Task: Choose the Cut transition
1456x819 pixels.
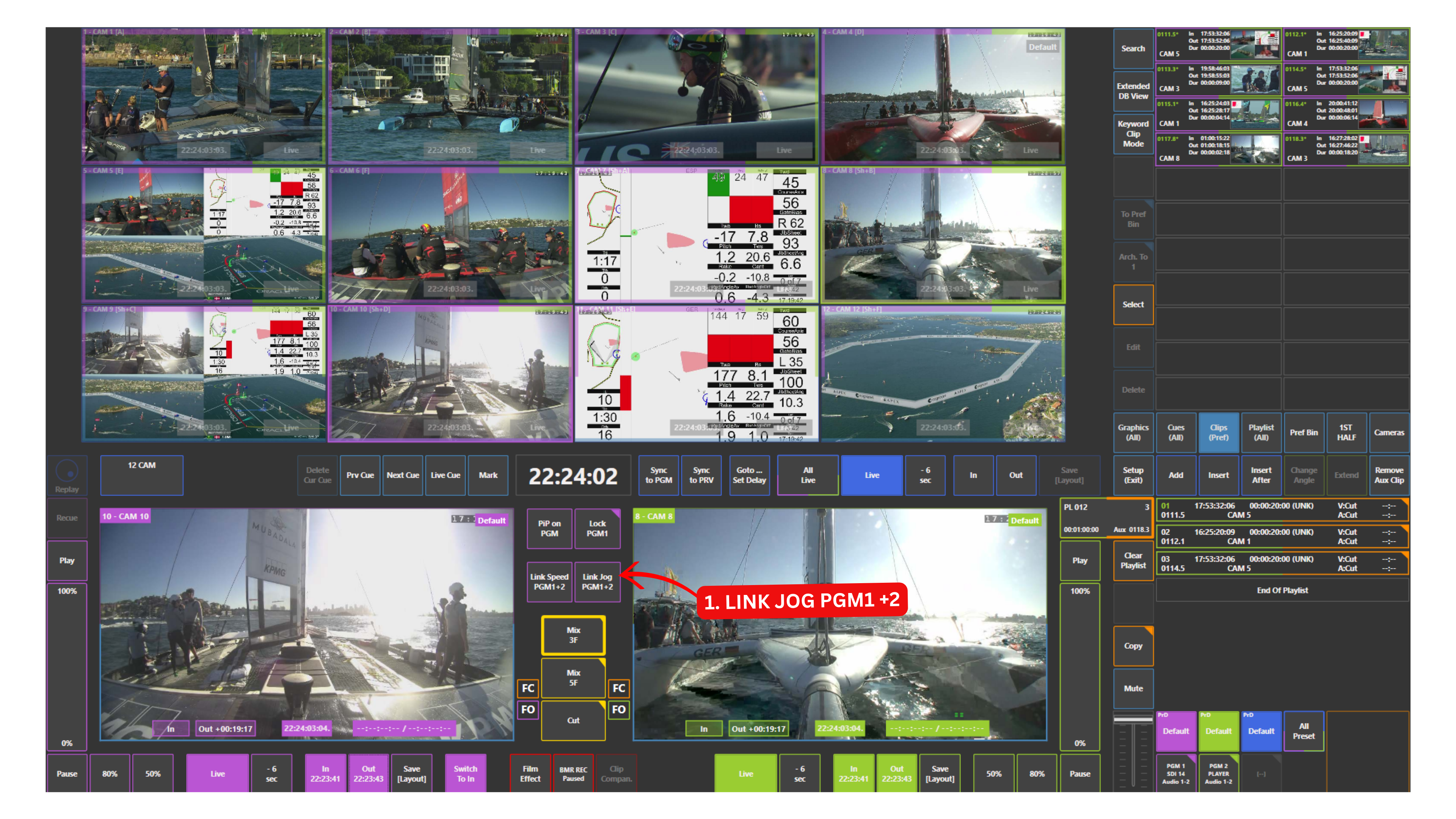Action: (573, 720)
